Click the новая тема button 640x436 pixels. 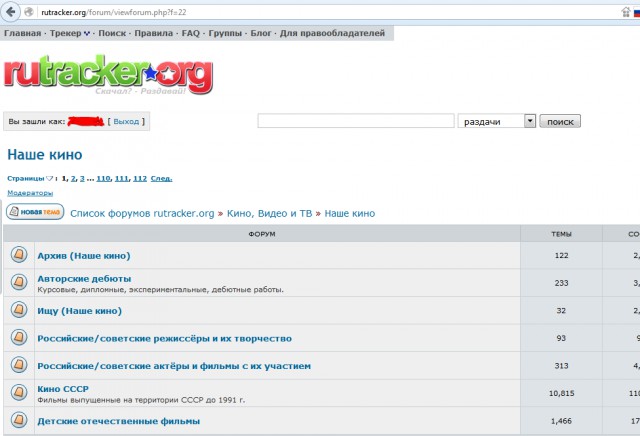pyautogui.click(x=35, y=212)
